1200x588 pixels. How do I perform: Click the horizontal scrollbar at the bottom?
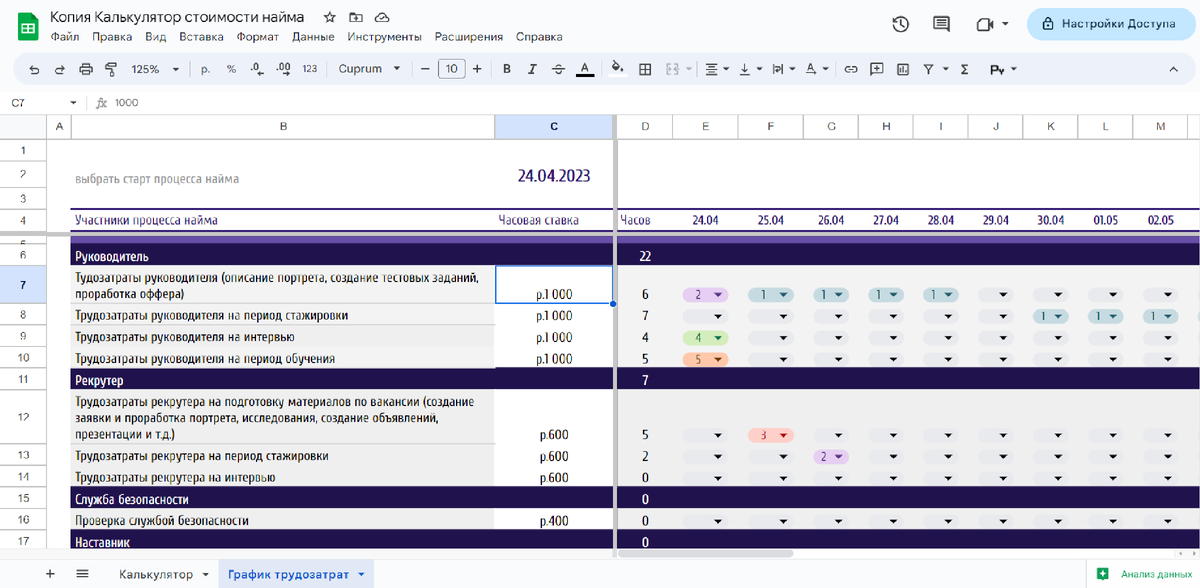[x=705, y=553]
